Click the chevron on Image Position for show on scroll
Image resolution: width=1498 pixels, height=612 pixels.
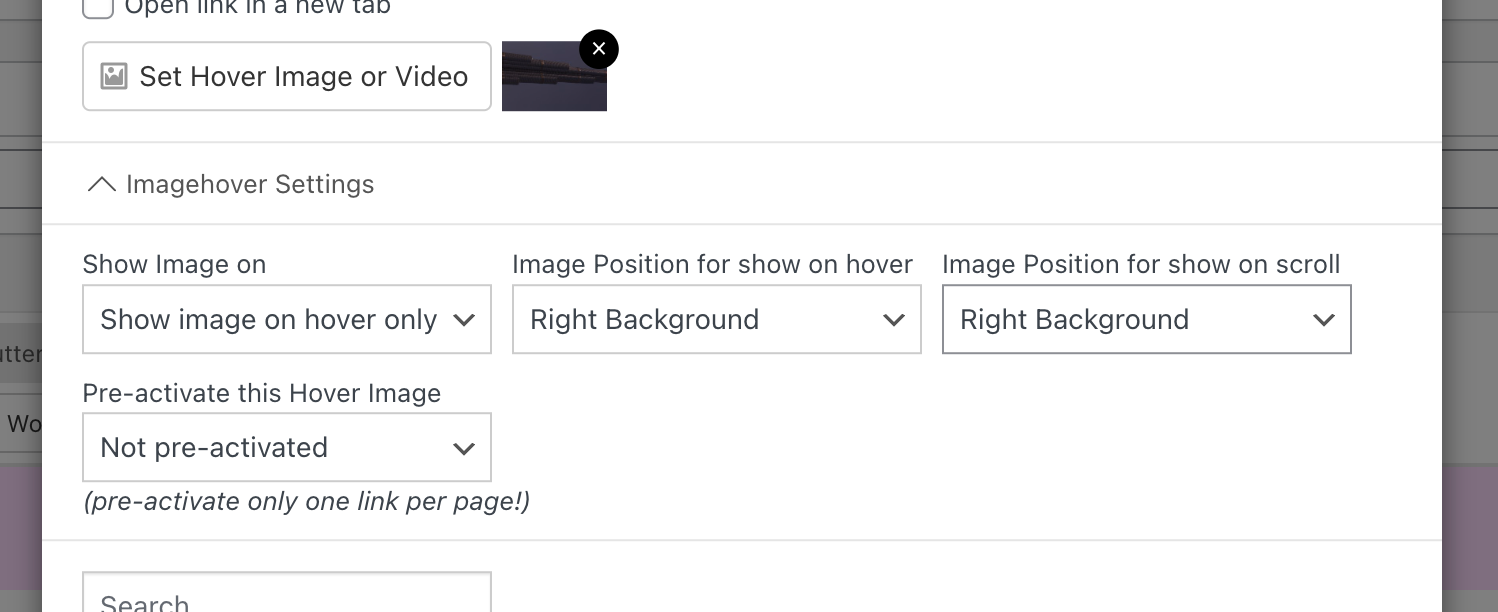[1324, 319]
